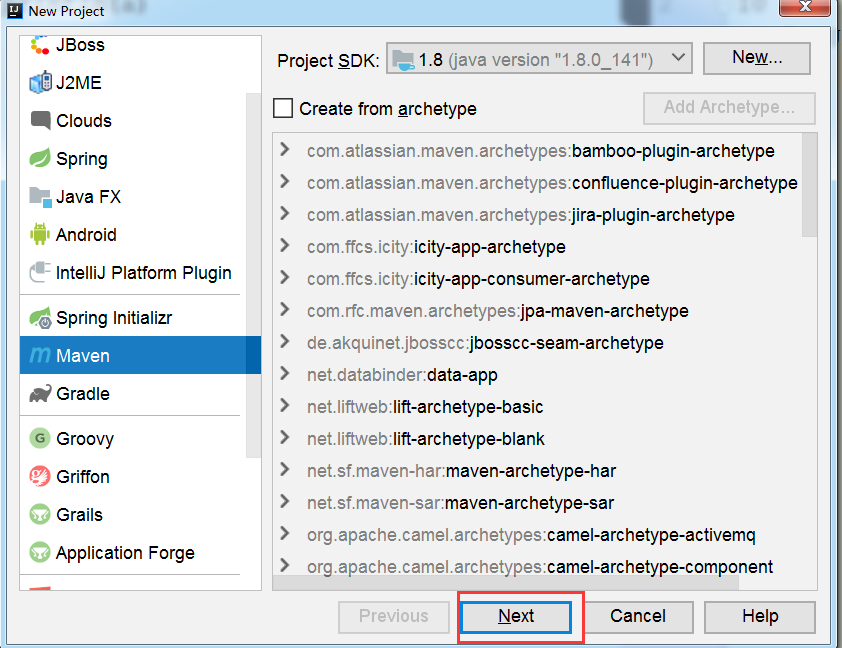
Task: Pick the Griffon project icon
Action: pos(40,476)
